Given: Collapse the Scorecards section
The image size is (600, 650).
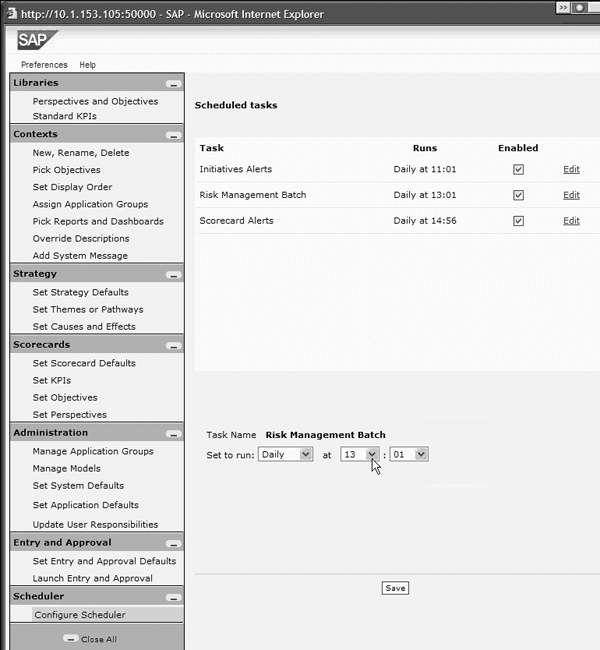Looking at the screenshot, I should tap(174, 346).
